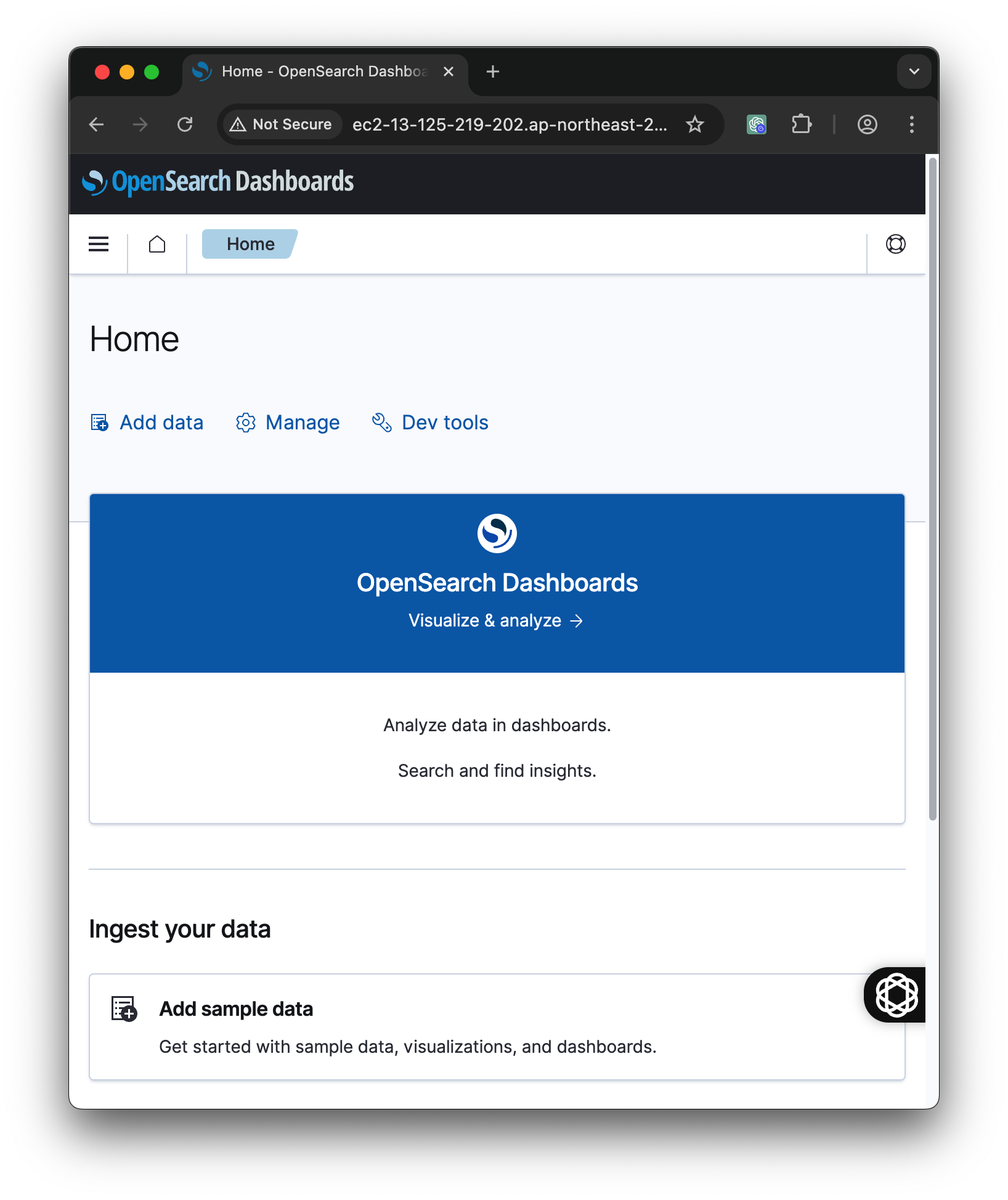Screen dimensions: 1008x1200
Task: Click the page vertical scrollbar
Action: [933, 490]
